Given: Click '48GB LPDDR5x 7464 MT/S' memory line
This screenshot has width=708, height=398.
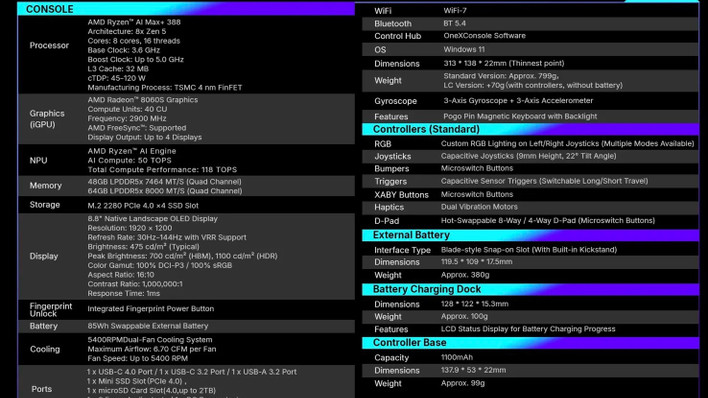Looking at the screenshot, I should point(164,182).
